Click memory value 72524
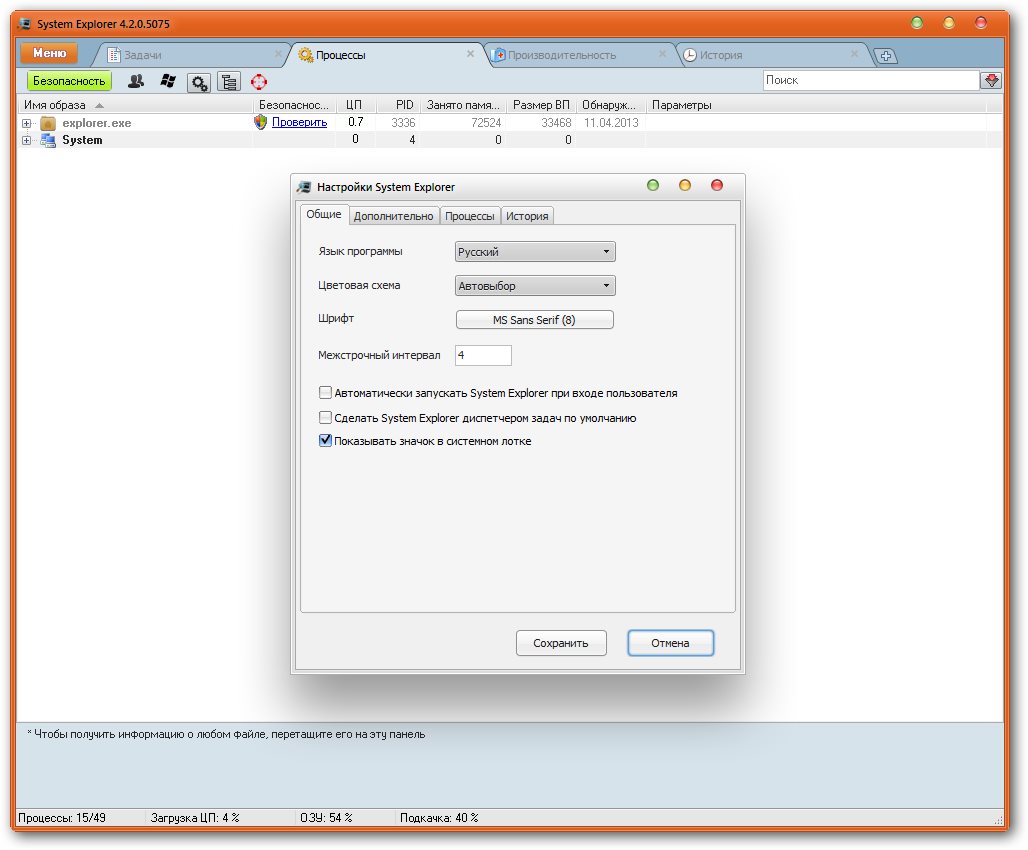 [486, 123]
